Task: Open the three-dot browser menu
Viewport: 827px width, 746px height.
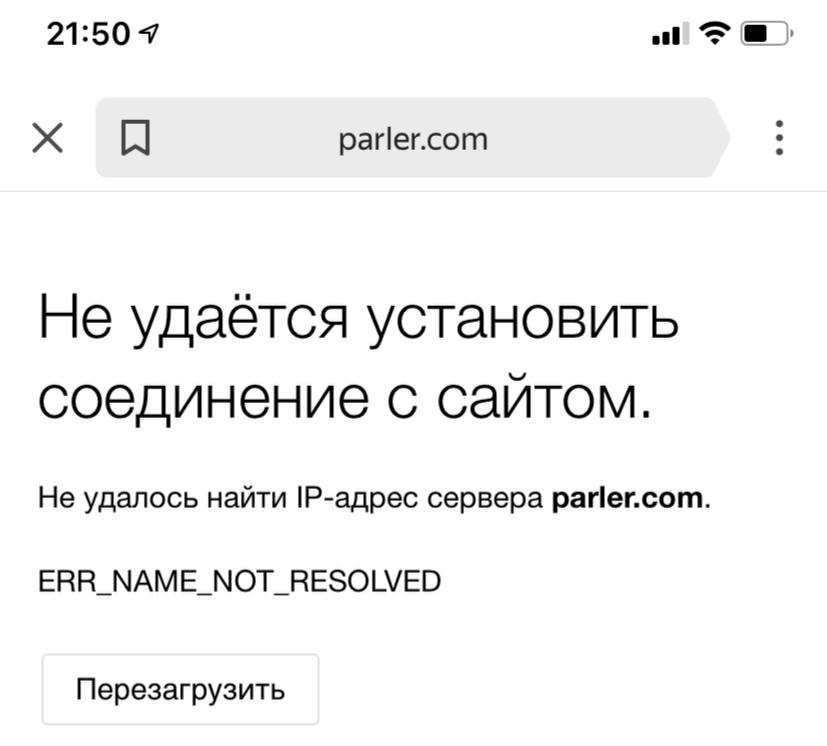Action: (x=779, y=138)
